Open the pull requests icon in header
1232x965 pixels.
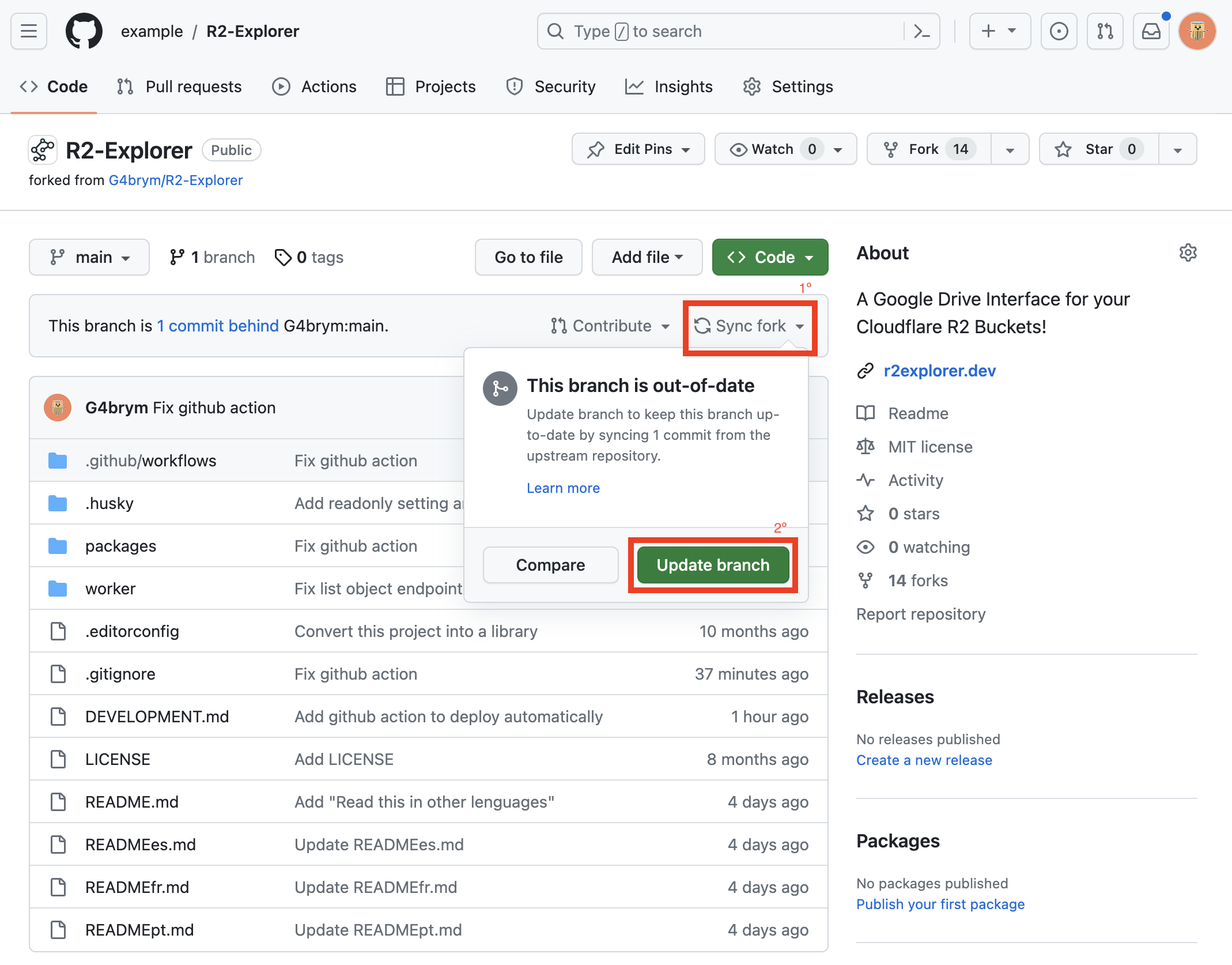point(1105,31)
